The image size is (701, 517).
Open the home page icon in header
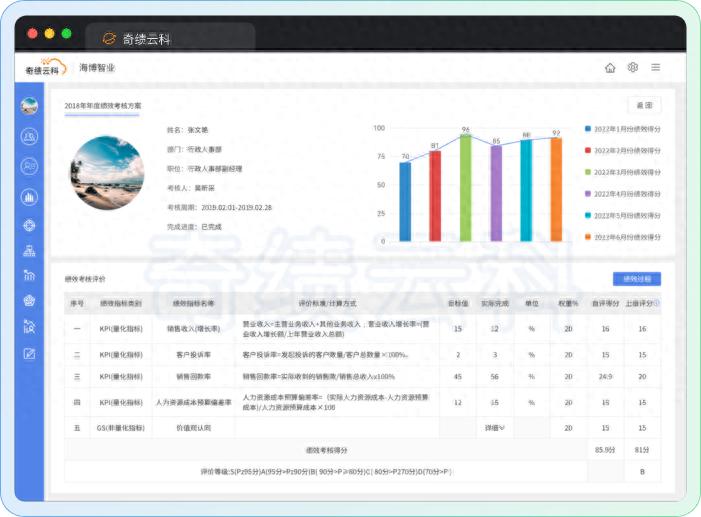coord(610,68)
